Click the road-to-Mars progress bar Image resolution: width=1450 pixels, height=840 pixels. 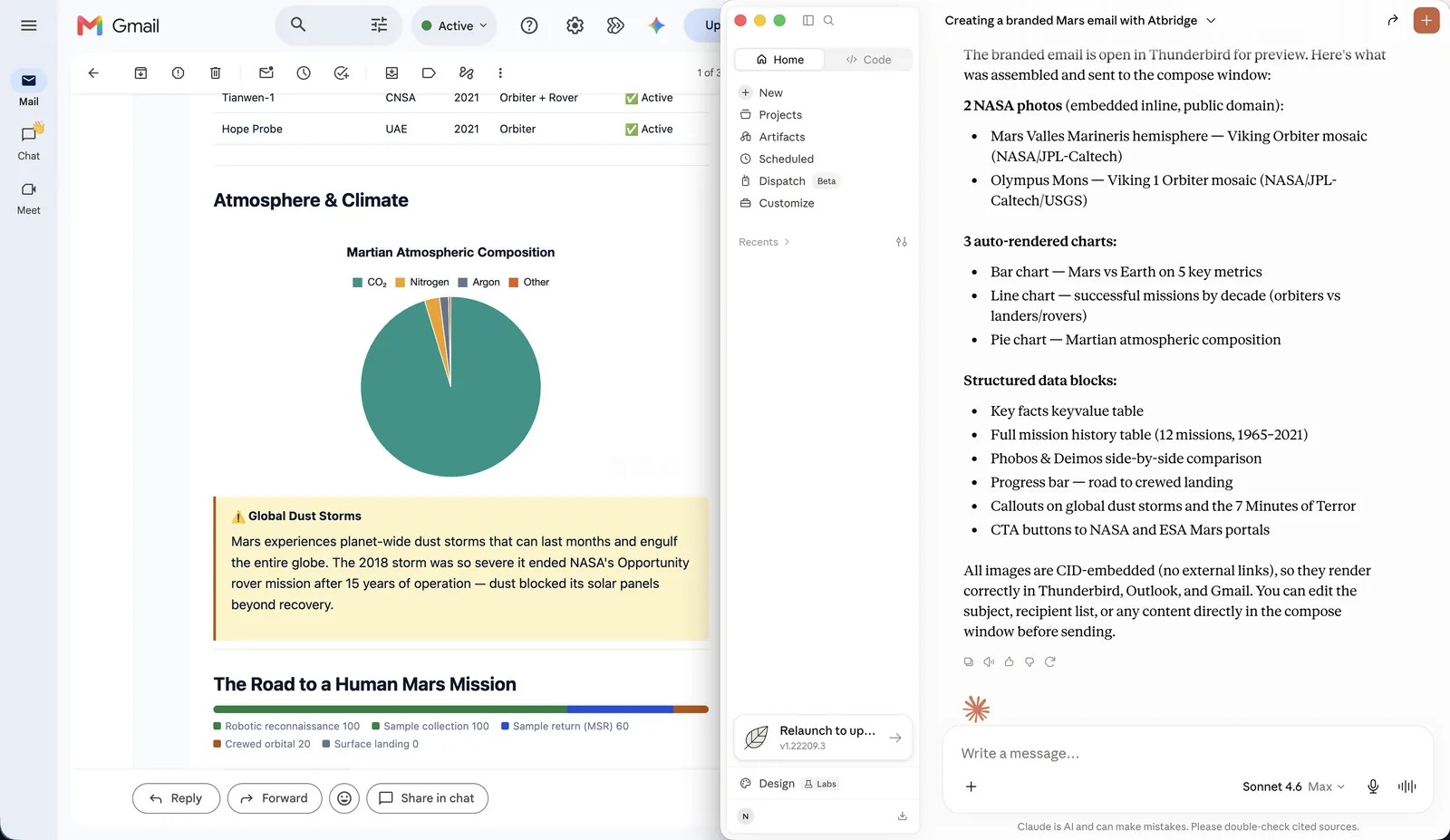pos(460,710)
